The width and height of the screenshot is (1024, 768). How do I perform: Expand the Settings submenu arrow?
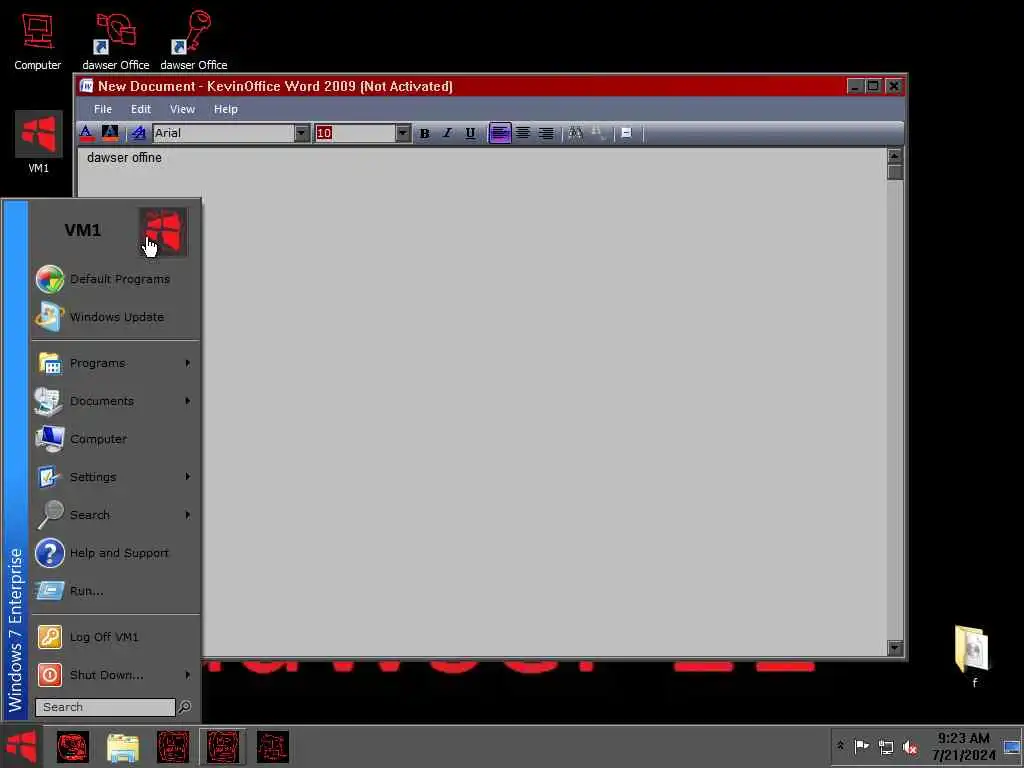click(187, 477)
